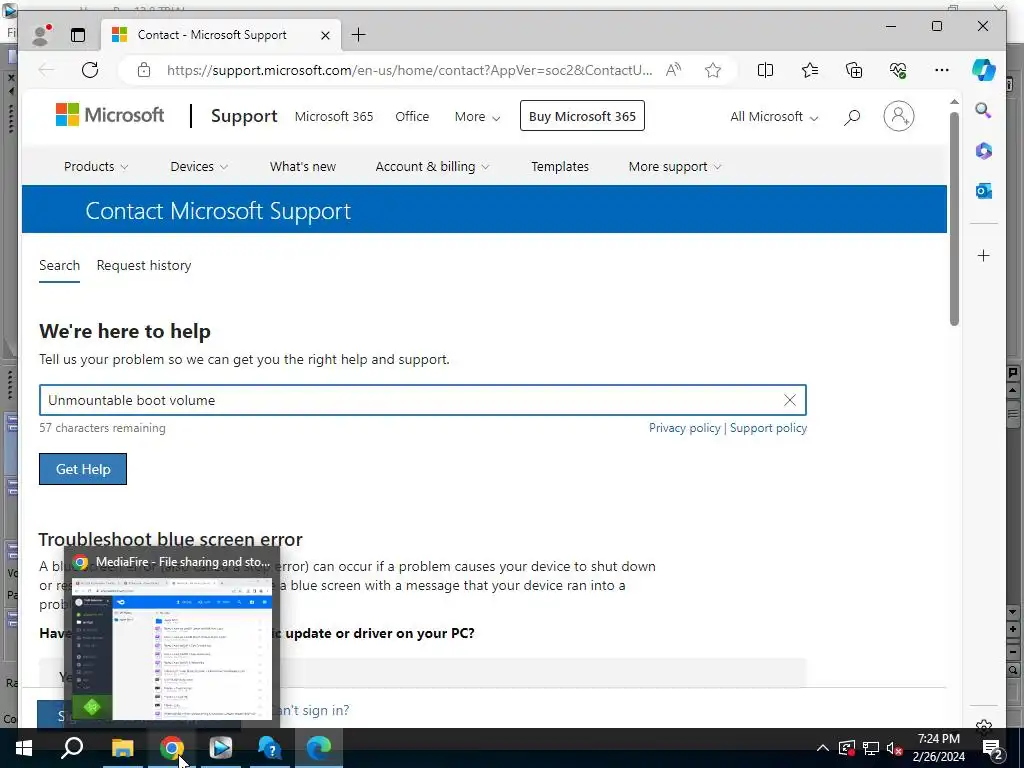Expand the Devices menu
The width and height of the screenshot is (1024, 768).
coord(199,167)
